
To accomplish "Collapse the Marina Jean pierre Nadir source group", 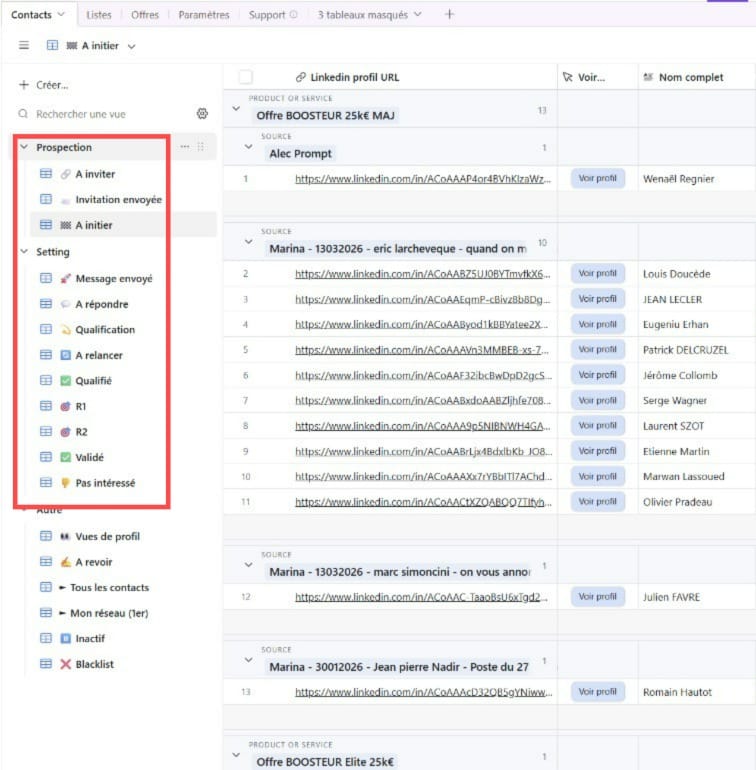I will (249, 660).
